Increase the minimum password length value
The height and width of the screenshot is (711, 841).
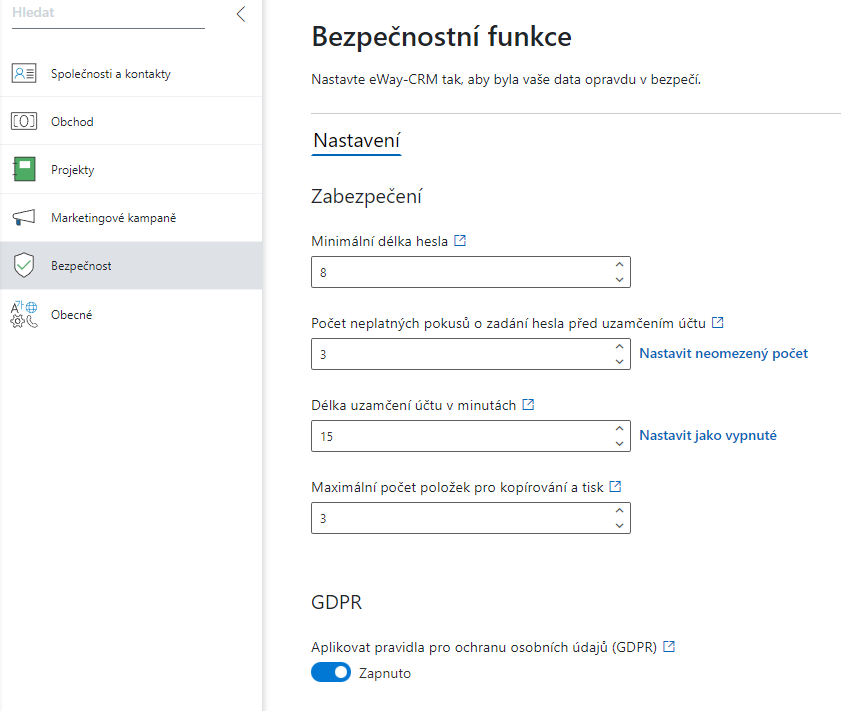[619, 264]
